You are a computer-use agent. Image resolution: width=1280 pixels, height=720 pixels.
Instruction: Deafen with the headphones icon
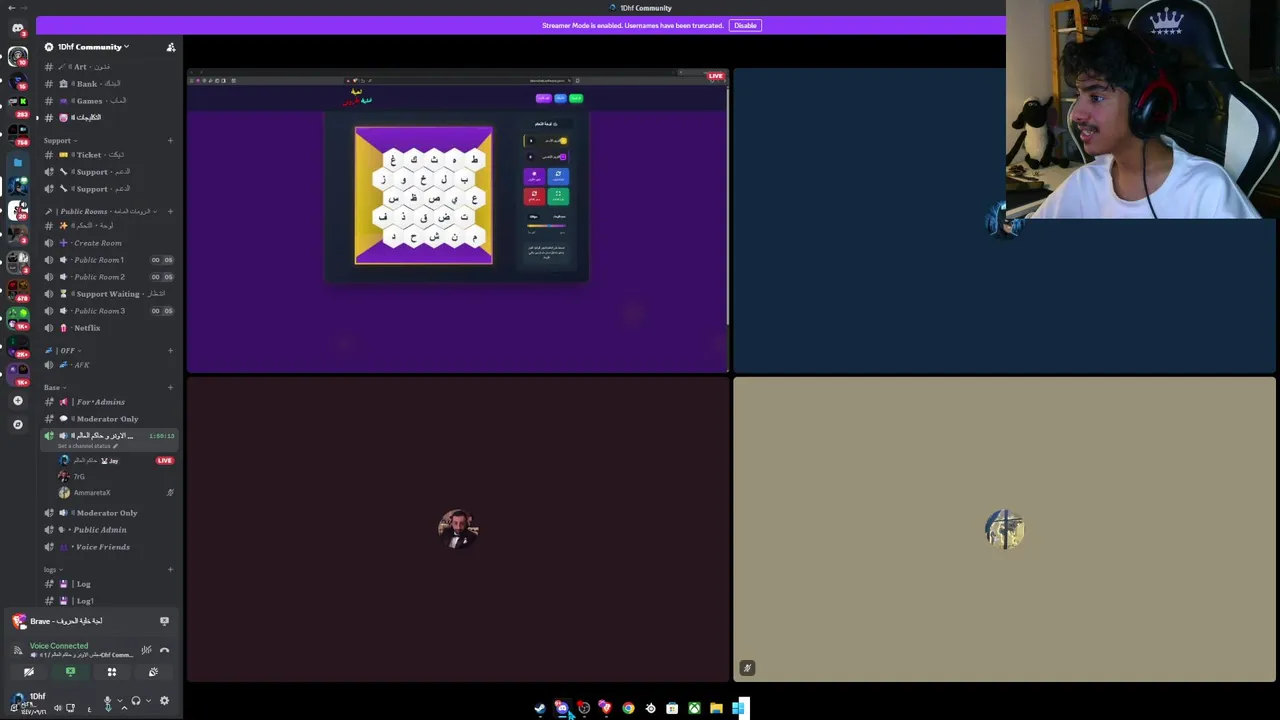(x=136, y=702)
